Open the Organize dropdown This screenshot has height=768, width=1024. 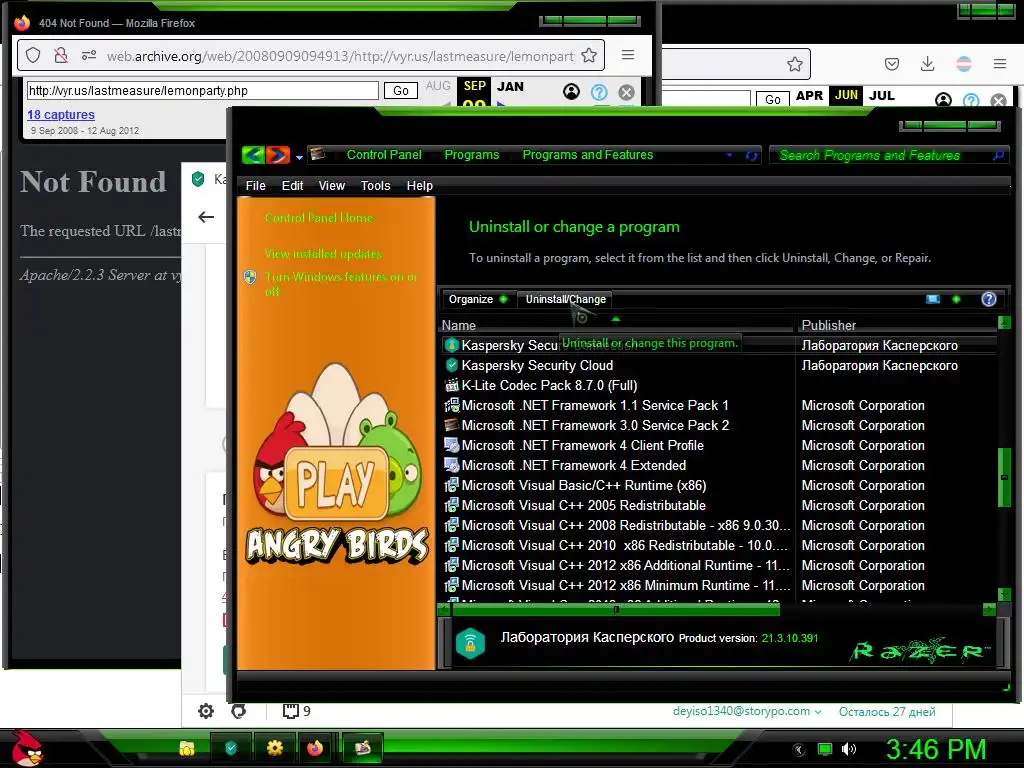477,299
